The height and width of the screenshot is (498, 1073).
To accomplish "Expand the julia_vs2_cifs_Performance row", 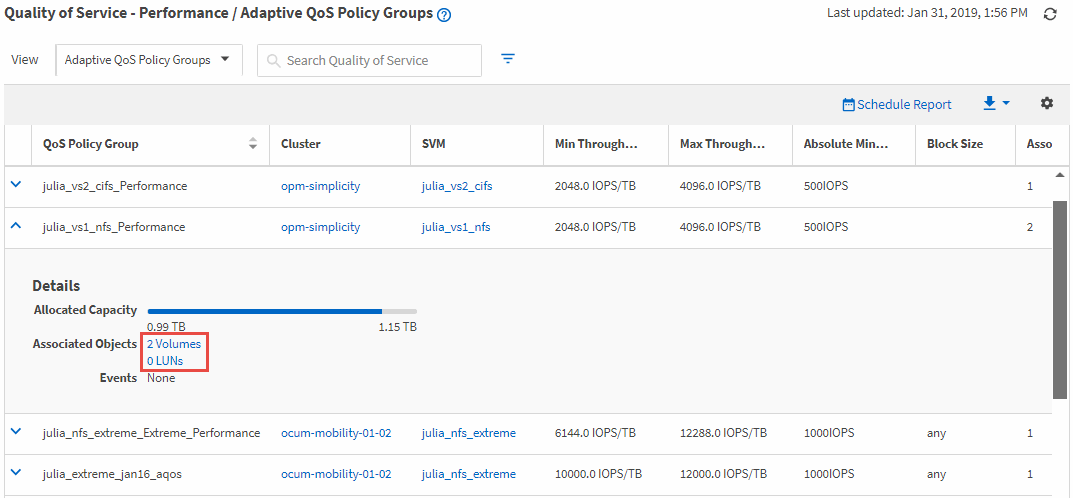I will tap(16, 185).
